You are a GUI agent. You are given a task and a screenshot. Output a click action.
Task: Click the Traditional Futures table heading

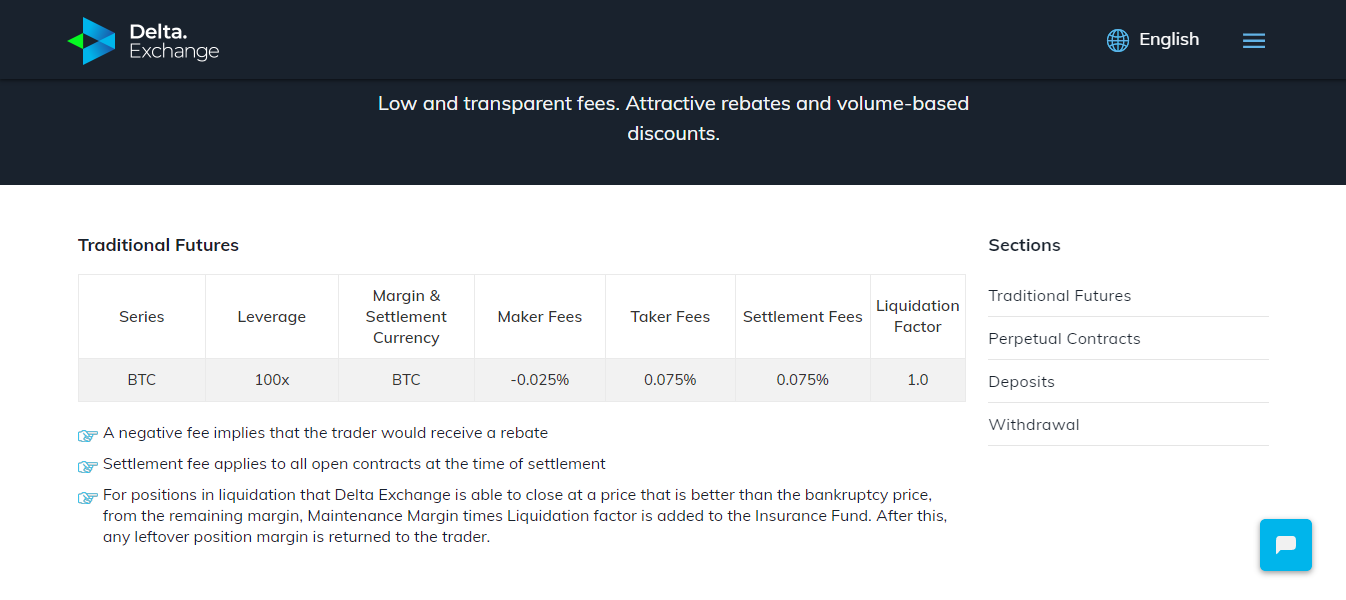158,245
